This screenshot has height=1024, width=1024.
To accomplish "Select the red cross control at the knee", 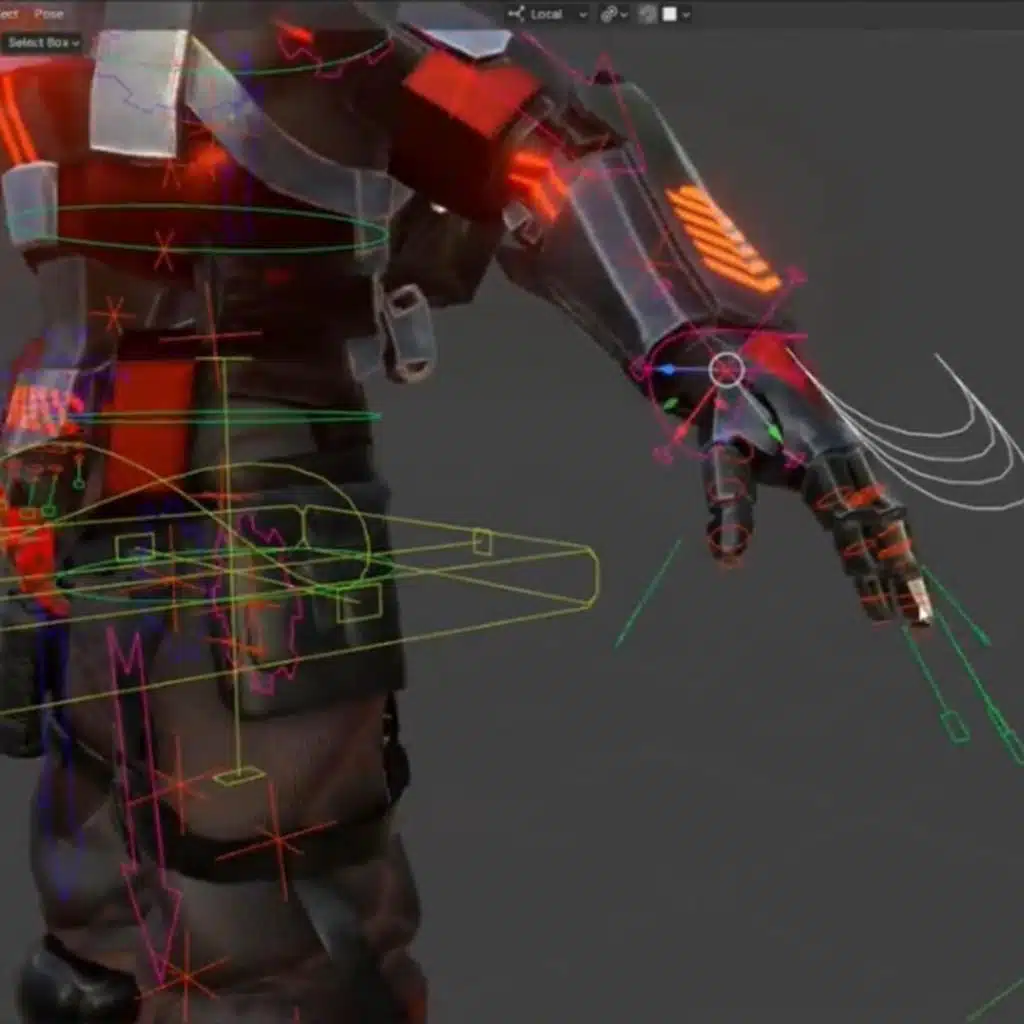I will tap(276, 842).
